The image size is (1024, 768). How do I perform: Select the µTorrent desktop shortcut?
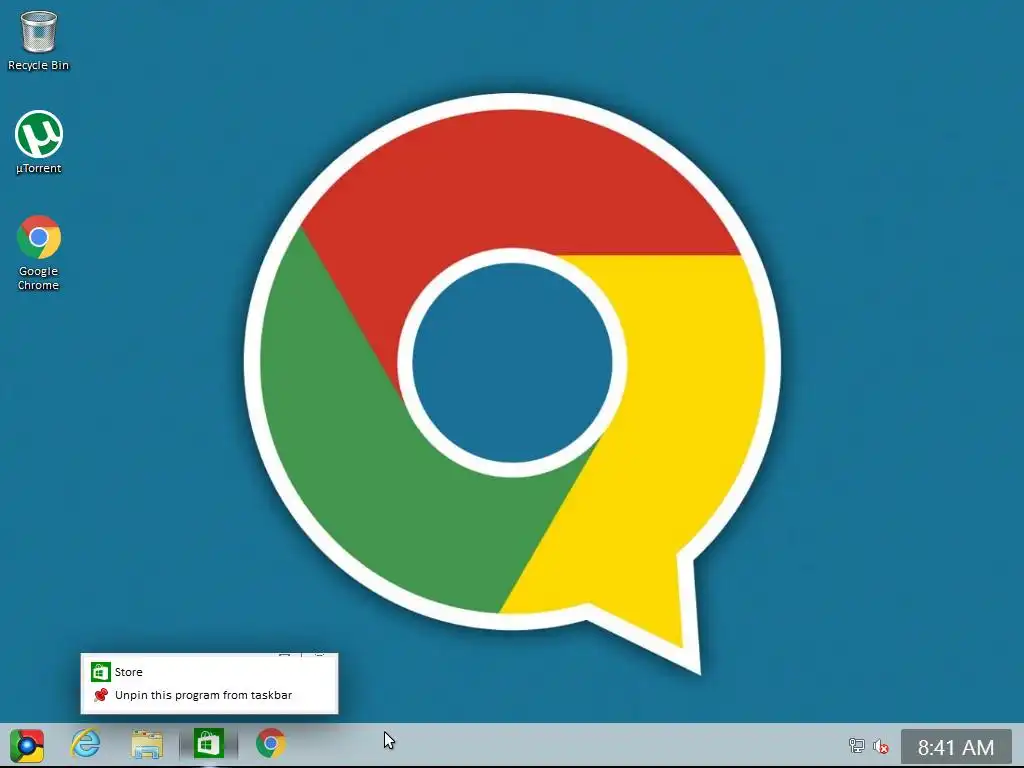point(39,142)
